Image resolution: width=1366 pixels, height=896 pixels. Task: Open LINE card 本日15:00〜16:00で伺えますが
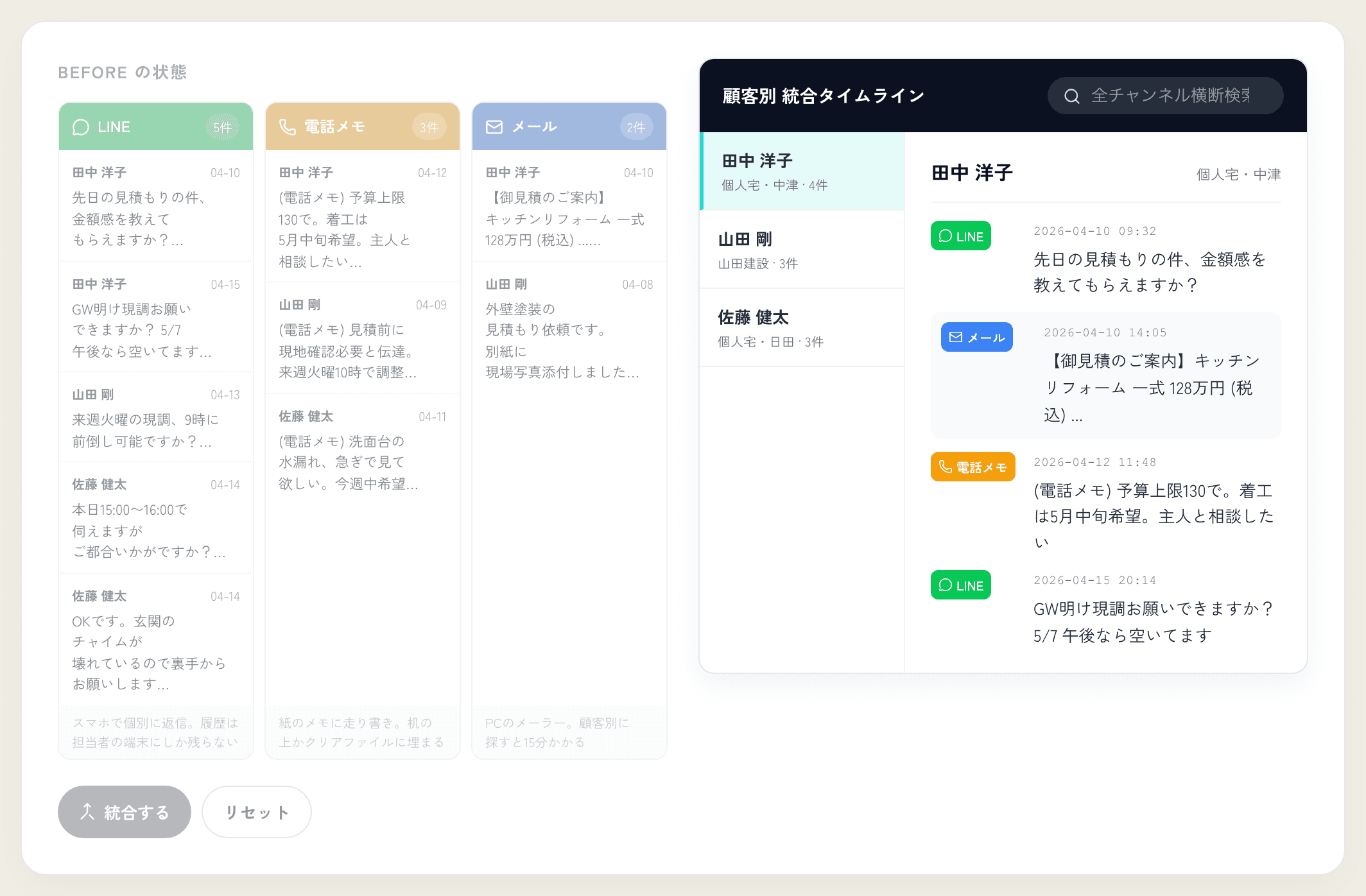pyautogui.click(x=156, y=517)
